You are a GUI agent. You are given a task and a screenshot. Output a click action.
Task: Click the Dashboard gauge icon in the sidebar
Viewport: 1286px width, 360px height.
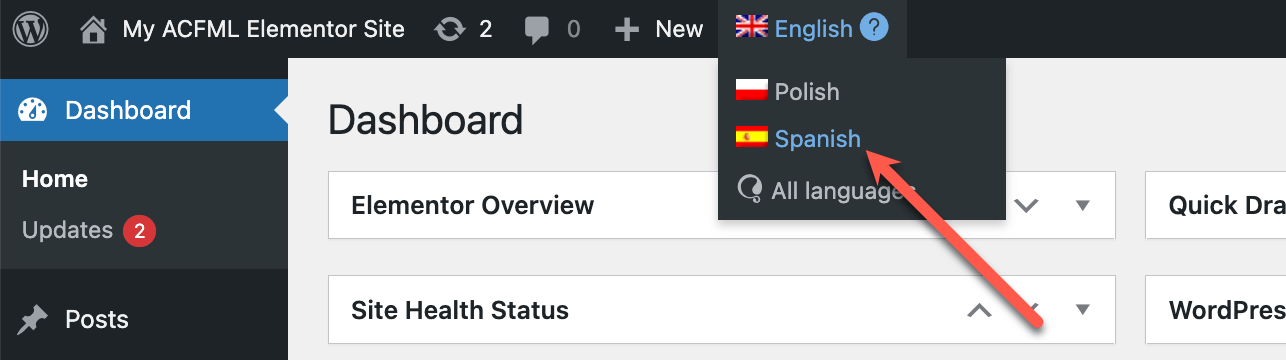tap(33, 110)
